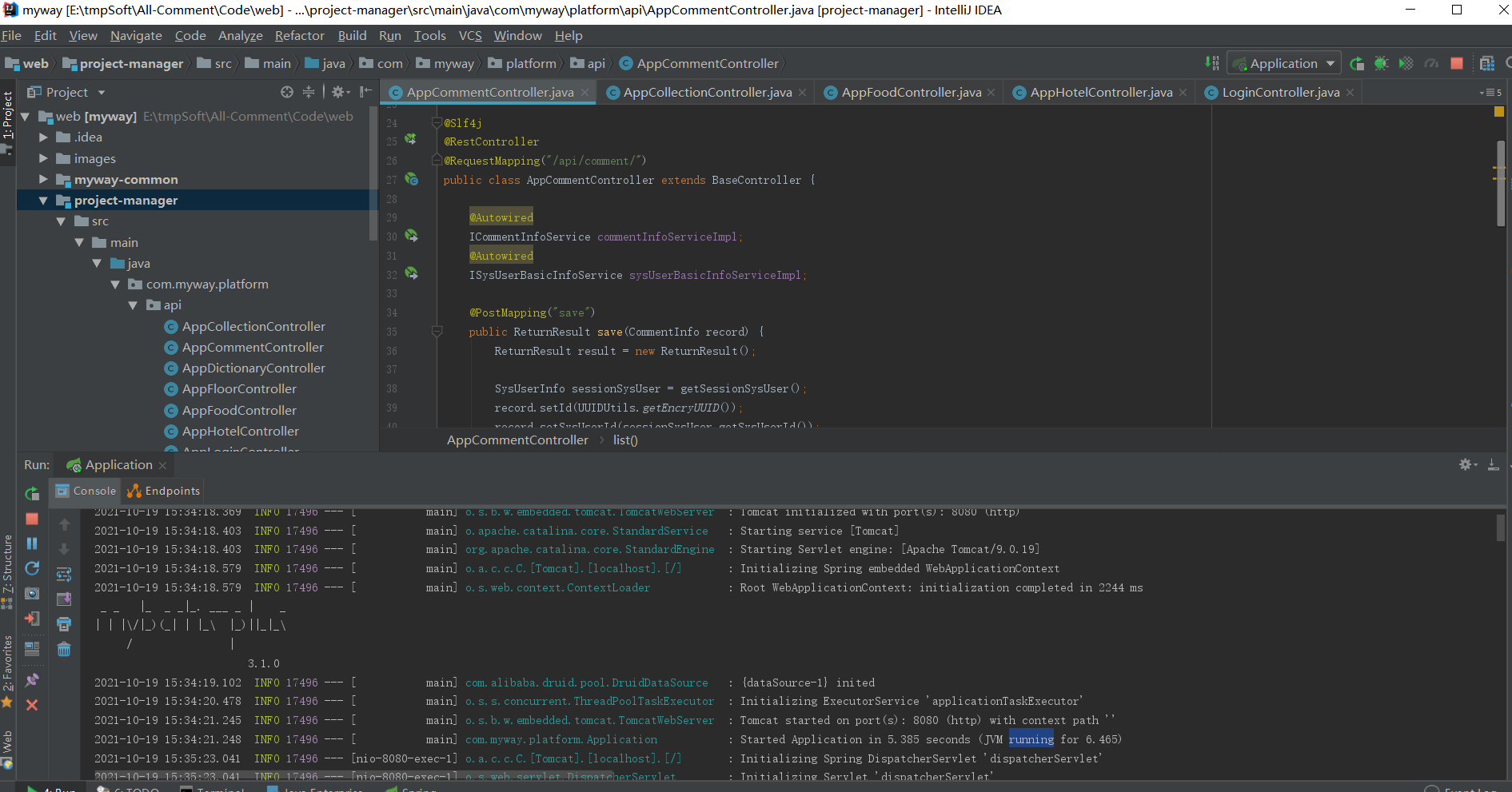
Task: Click the list() breadcrumb below the editor
Action: pyautogui.click(x=625, y=440)
